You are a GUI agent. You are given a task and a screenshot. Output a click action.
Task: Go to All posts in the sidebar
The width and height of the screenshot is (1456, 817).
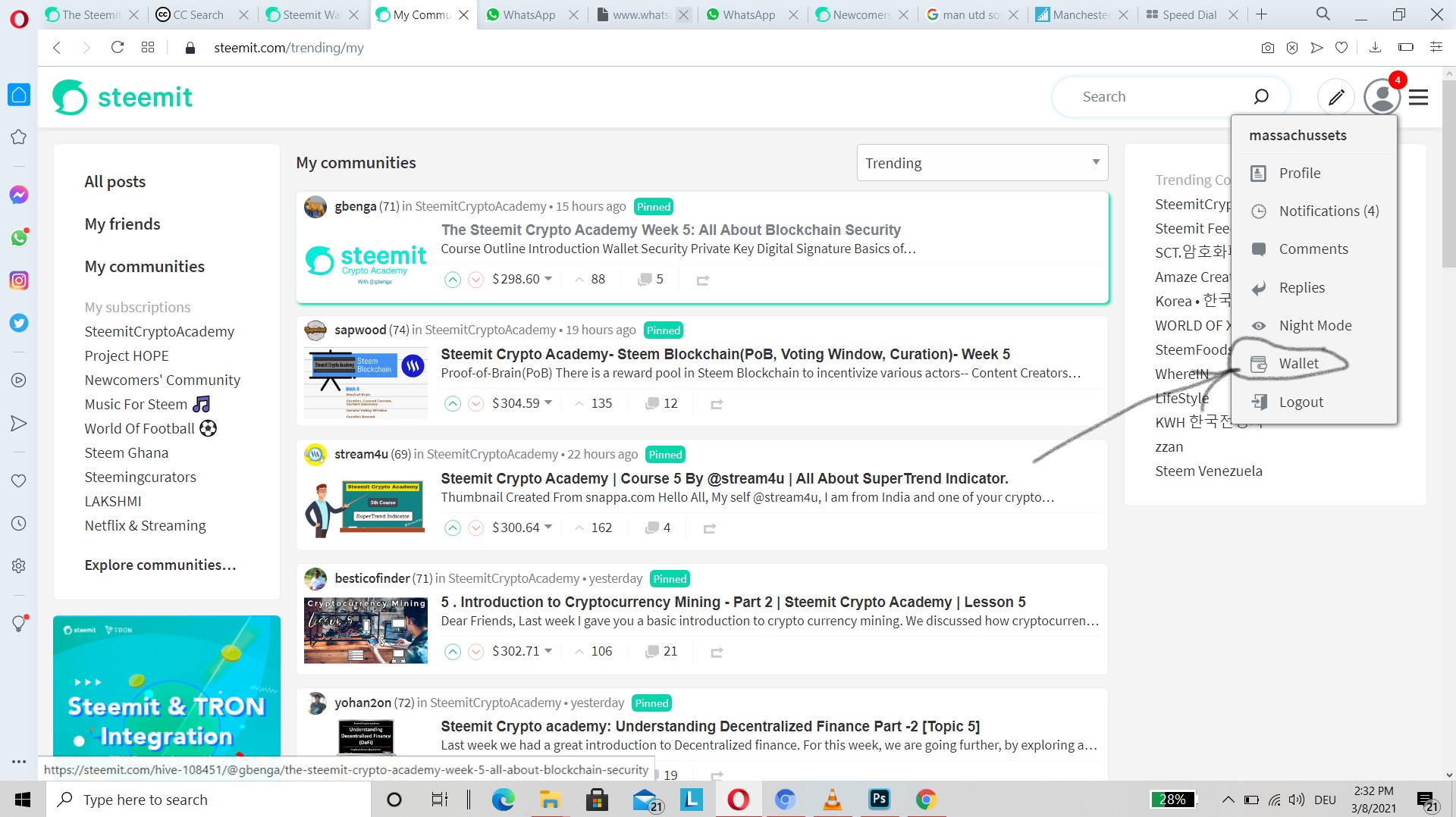coord(115,182)
